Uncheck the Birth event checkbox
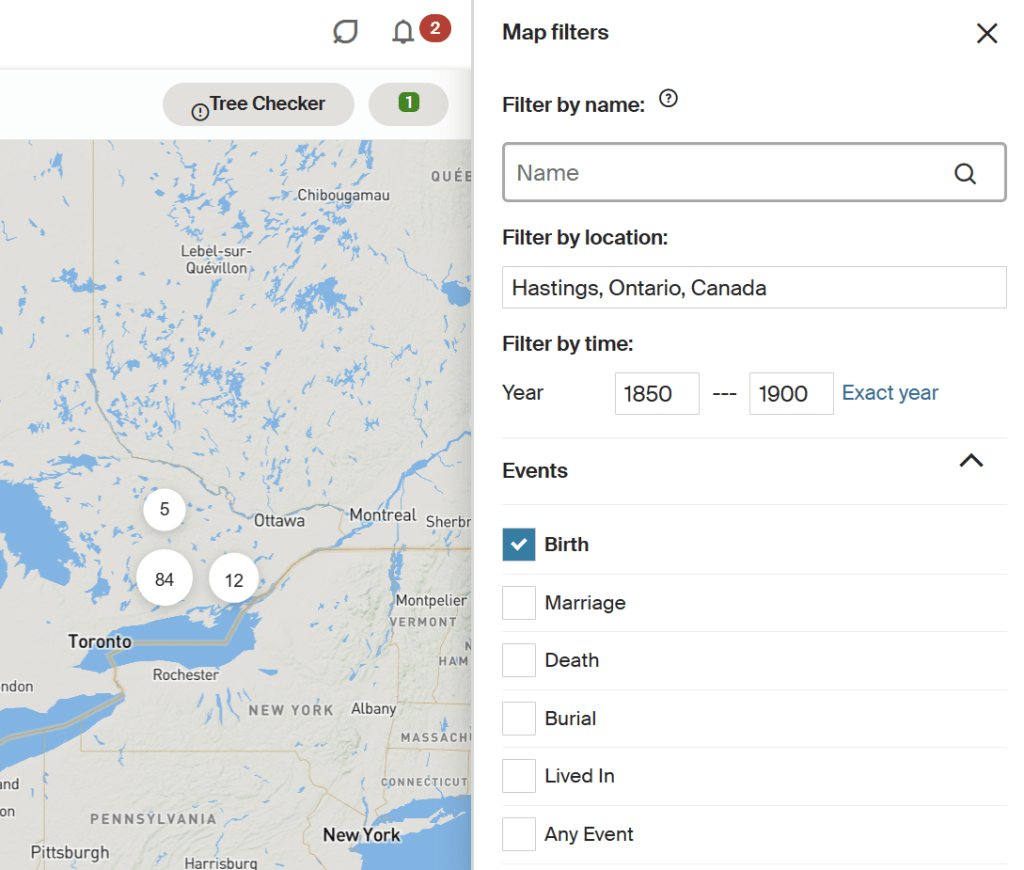 519,545
